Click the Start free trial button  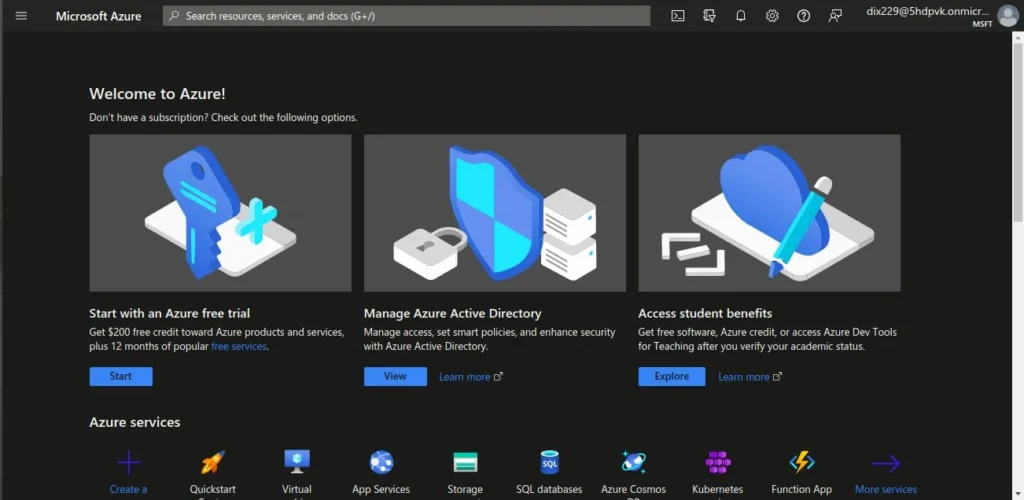pos(121,376)
